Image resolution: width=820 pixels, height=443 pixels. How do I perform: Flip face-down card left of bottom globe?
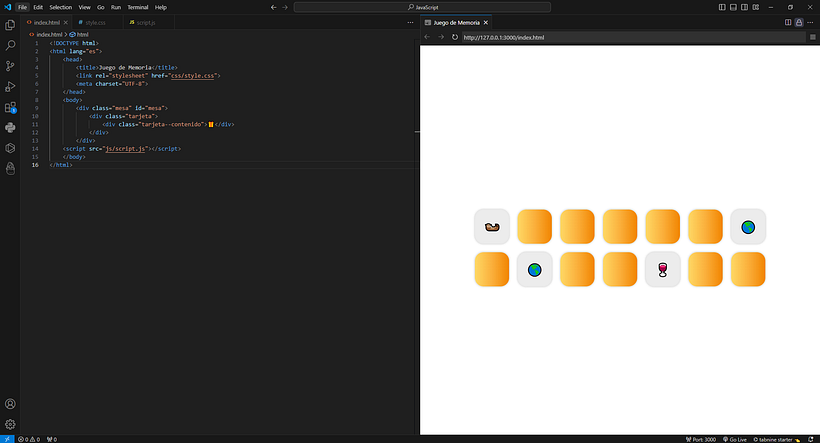[492, 269]
